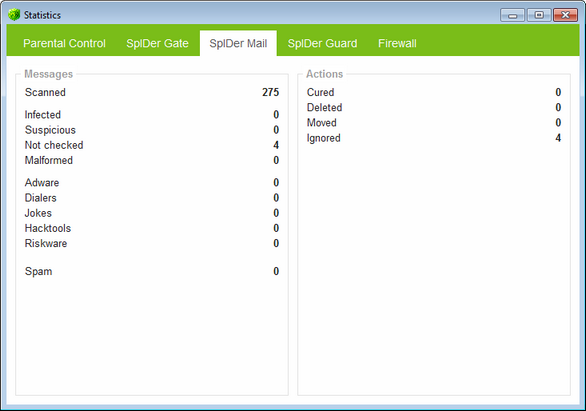Click the Cured actions label
Viewport: 586px width, 411px height.
click(320, 92)
